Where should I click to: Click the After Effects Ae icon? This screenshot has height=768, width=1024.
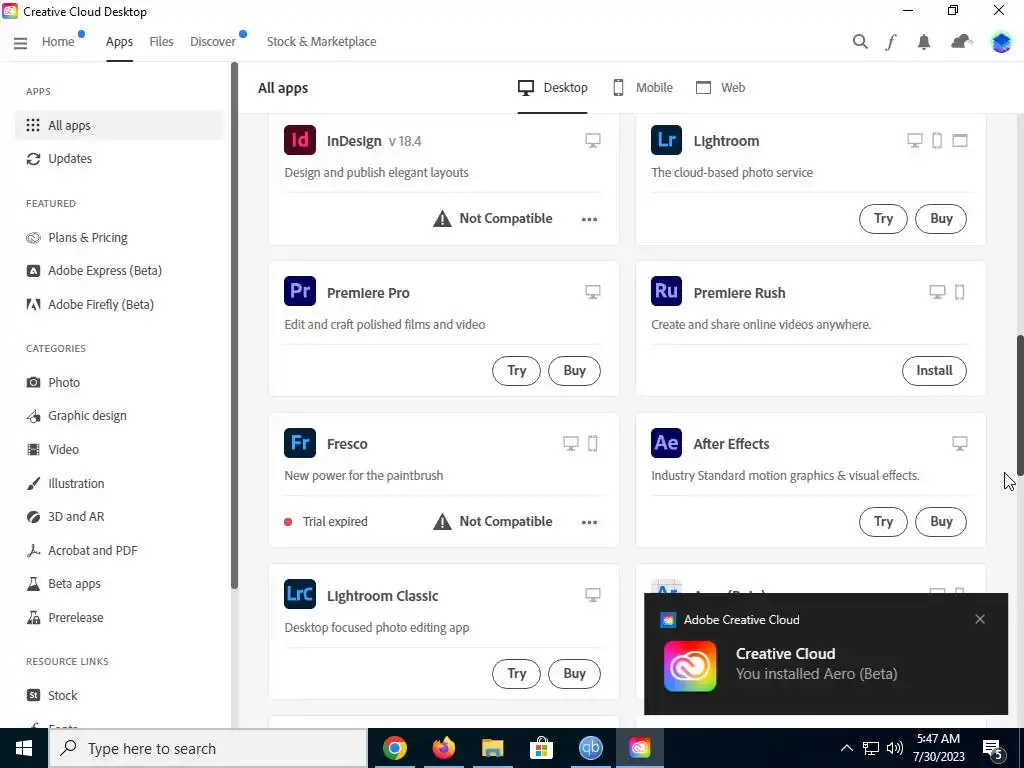[666, 443]
